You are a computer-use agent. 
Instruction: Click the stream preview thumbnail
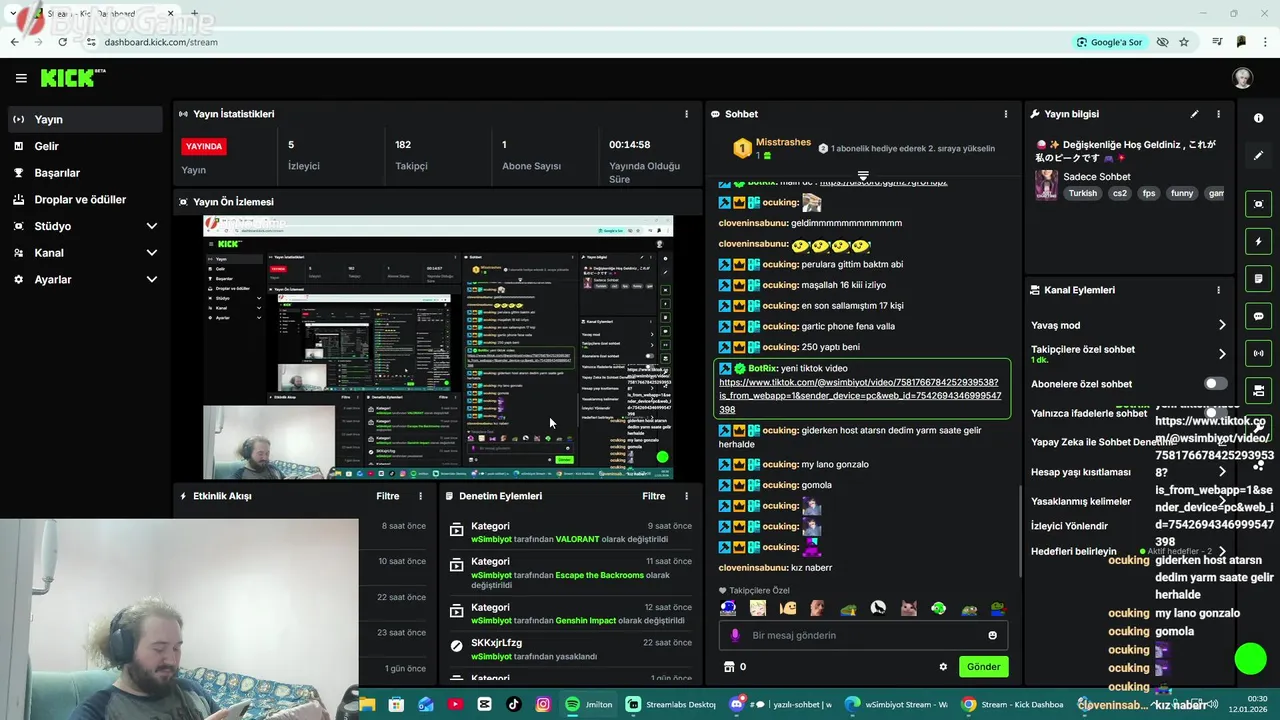(438, 347)
